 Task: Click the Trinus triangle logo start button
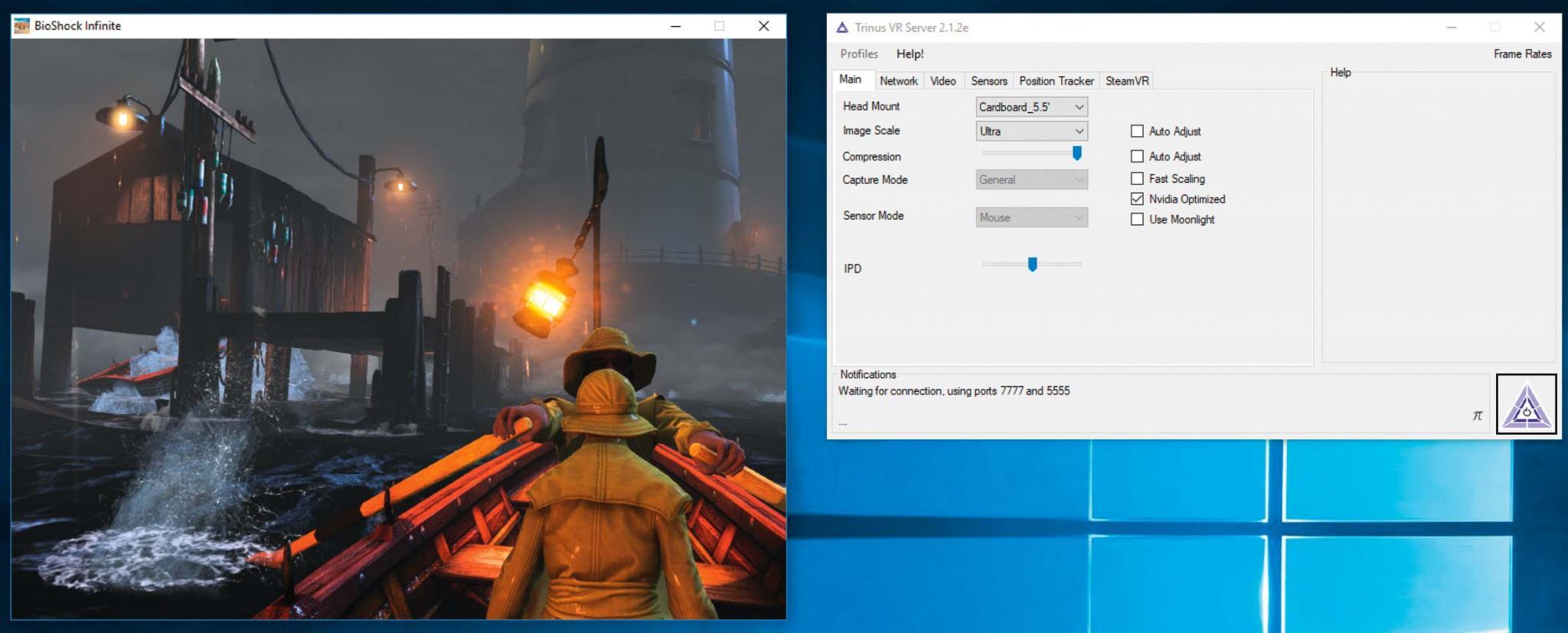tap(1526, 404)
